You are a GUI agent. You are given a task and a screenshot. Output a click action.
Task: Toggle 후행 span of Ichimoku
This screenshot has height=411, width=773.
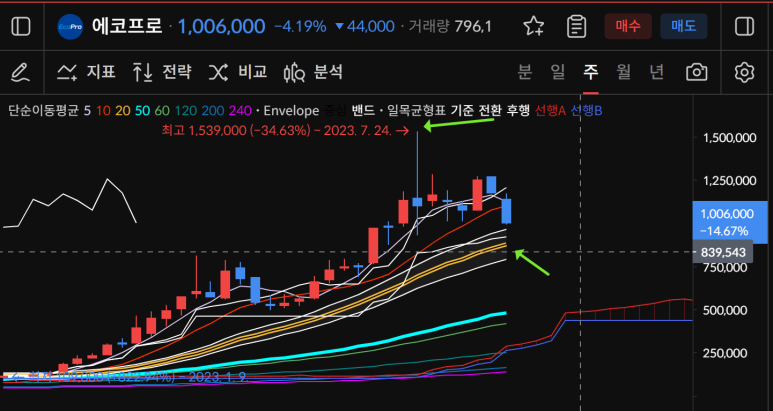coord(519,111)
